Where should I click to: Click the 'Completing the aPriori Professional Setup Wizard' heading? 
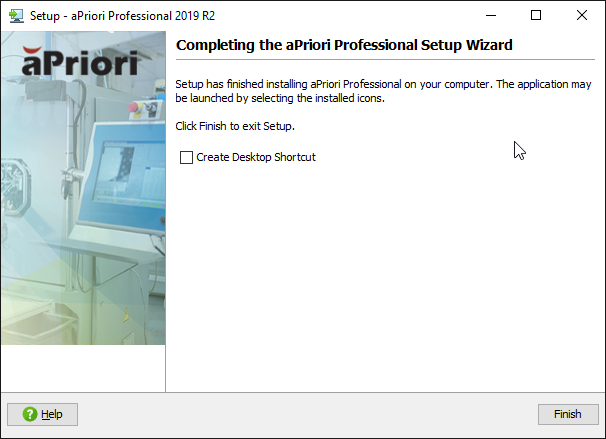click(x=344, y=45)
